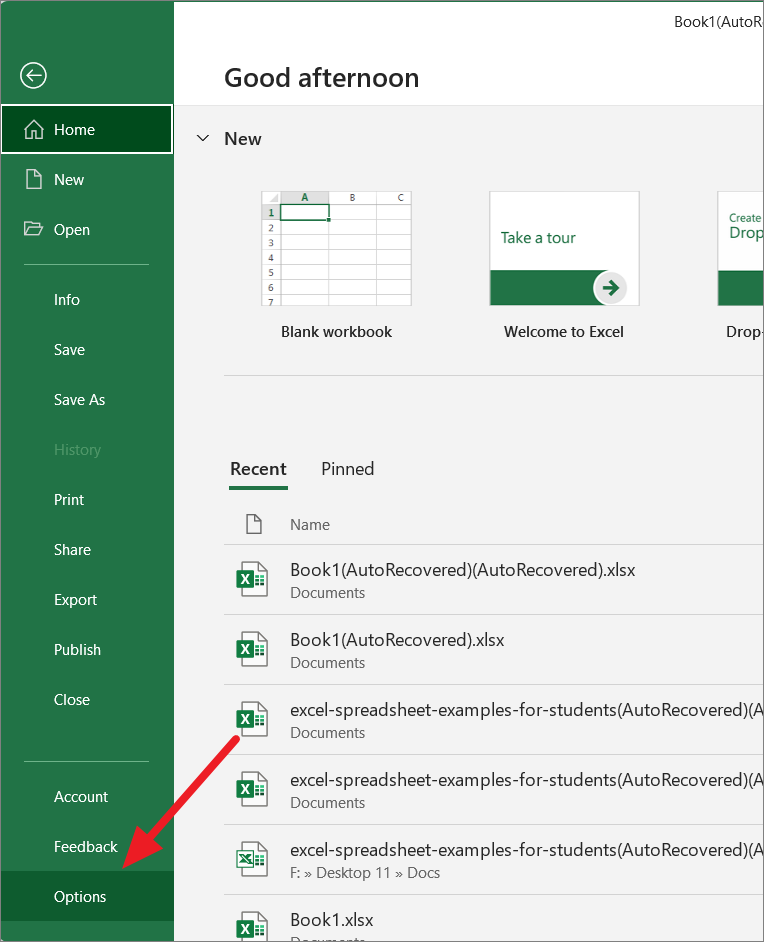Collapse the New section chevron

click(203, 138)
